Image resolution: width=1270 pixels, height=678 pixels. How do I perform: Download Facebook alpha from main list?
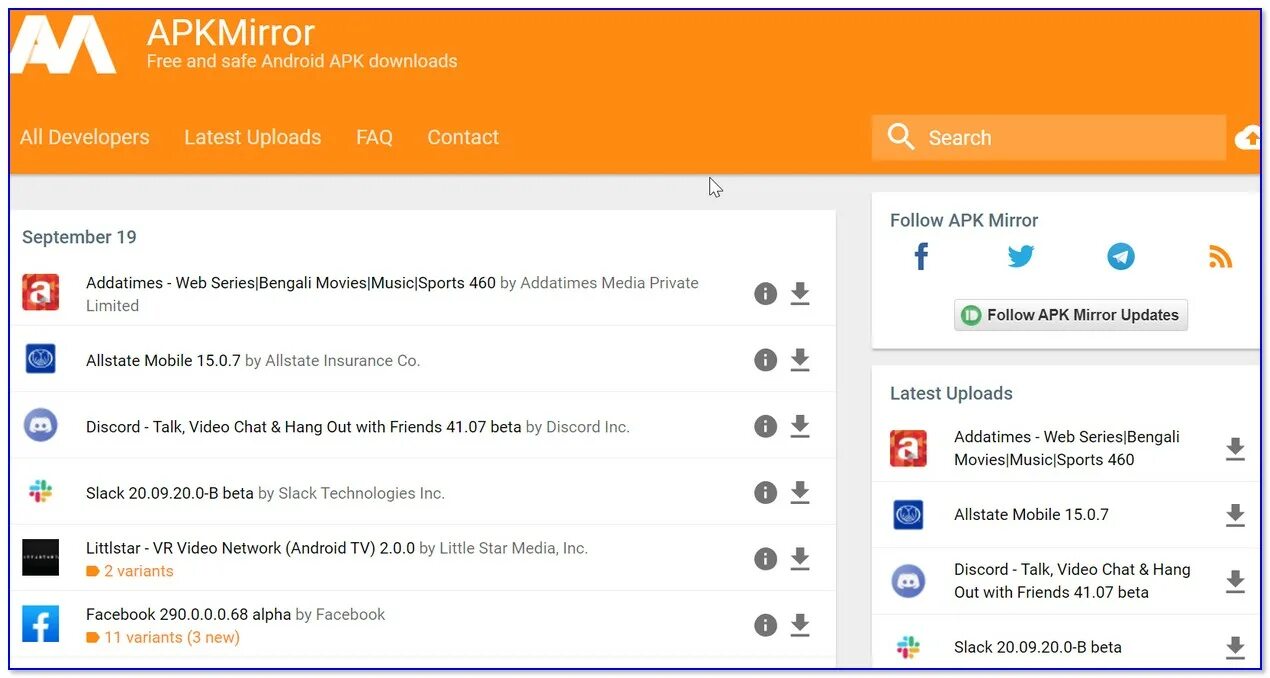(800, 625)
